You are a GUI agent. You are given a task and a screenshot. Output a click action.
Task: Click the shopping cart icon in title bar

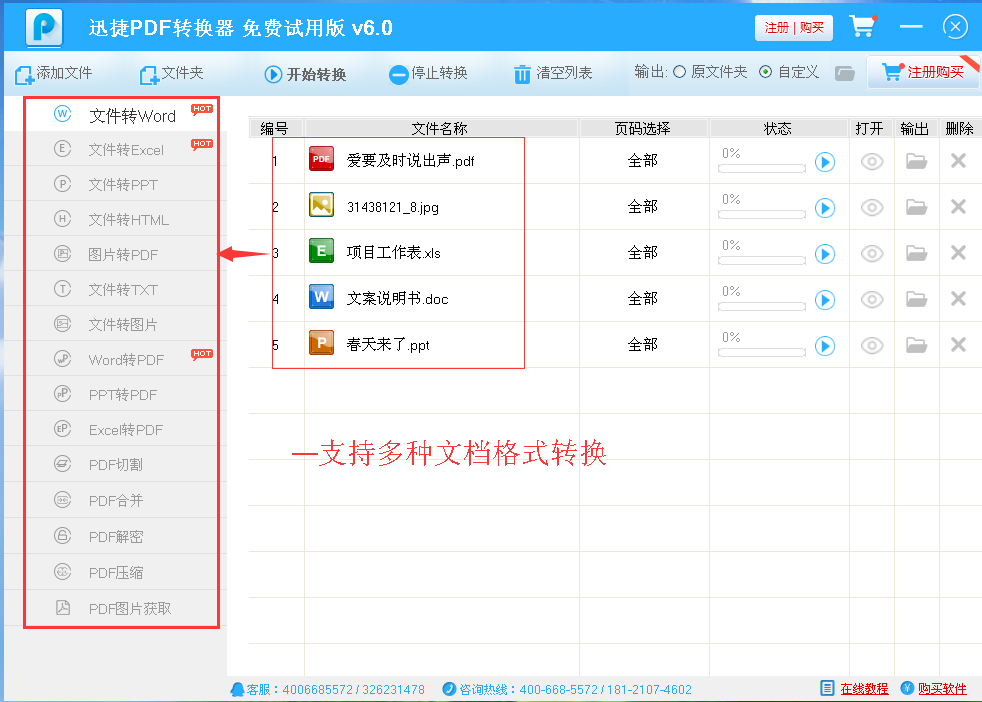[x=863, y=26]
